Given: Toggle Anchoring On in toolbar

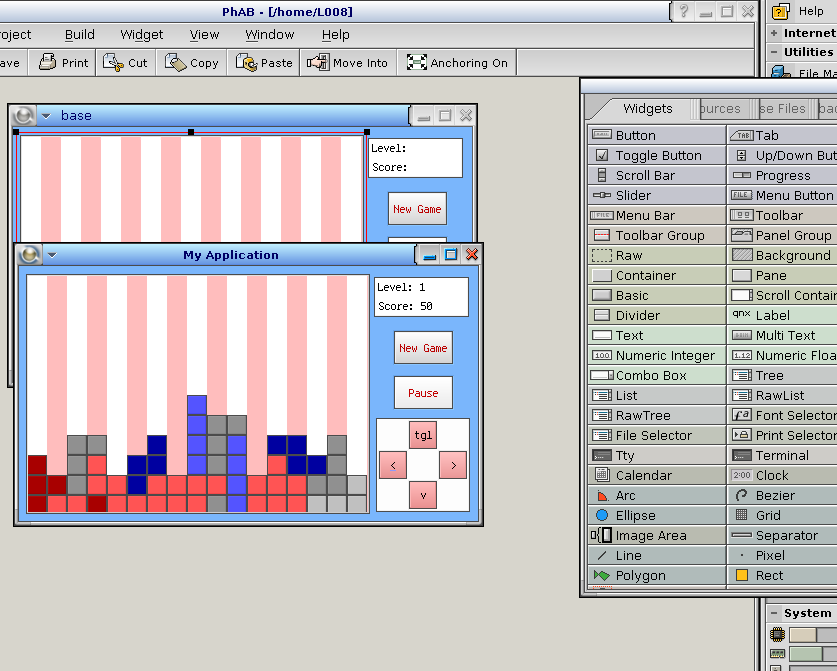Looking at the screenshot, I should [x=458, y=62].
